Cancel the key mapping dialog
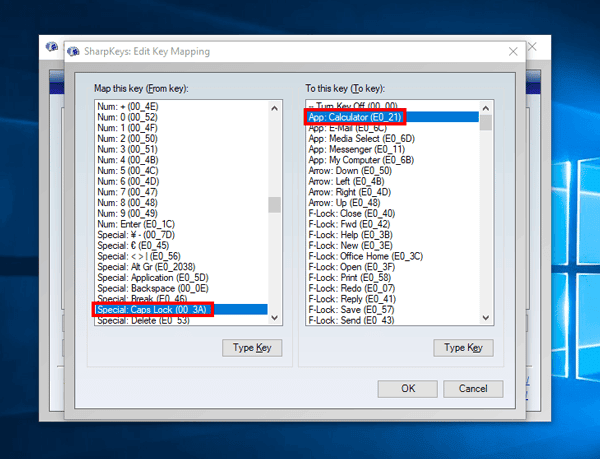600x459 pixels. 473,389
